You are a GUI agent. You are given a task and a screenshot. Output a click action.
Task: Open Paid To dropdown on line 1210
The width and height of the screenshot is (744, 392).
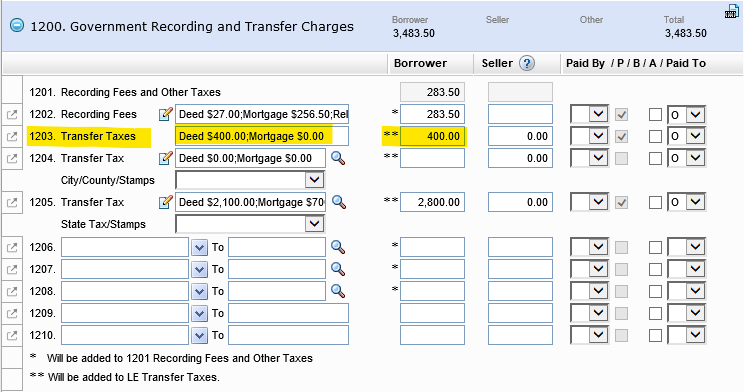[687, 336]
